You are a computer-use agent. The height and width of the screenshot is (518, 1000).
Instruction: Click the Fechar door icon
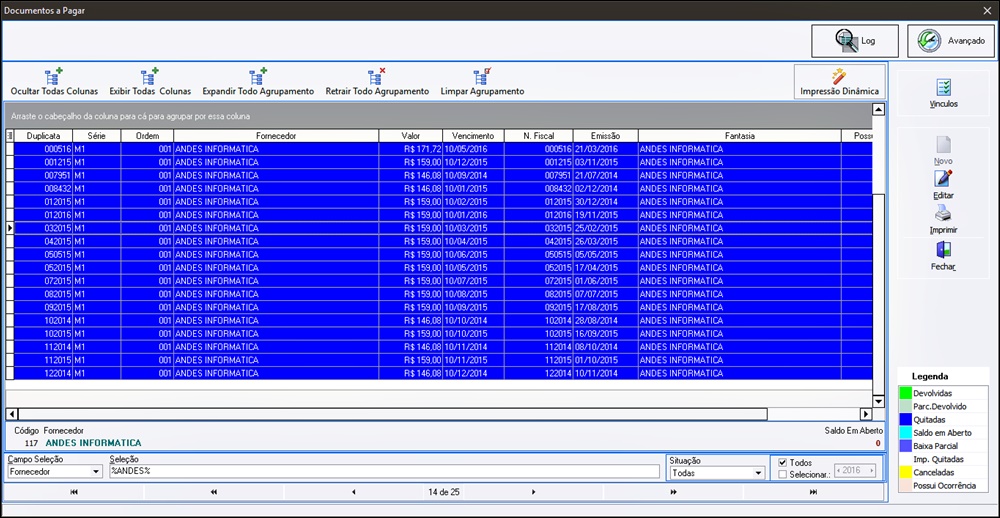(943, 250)
